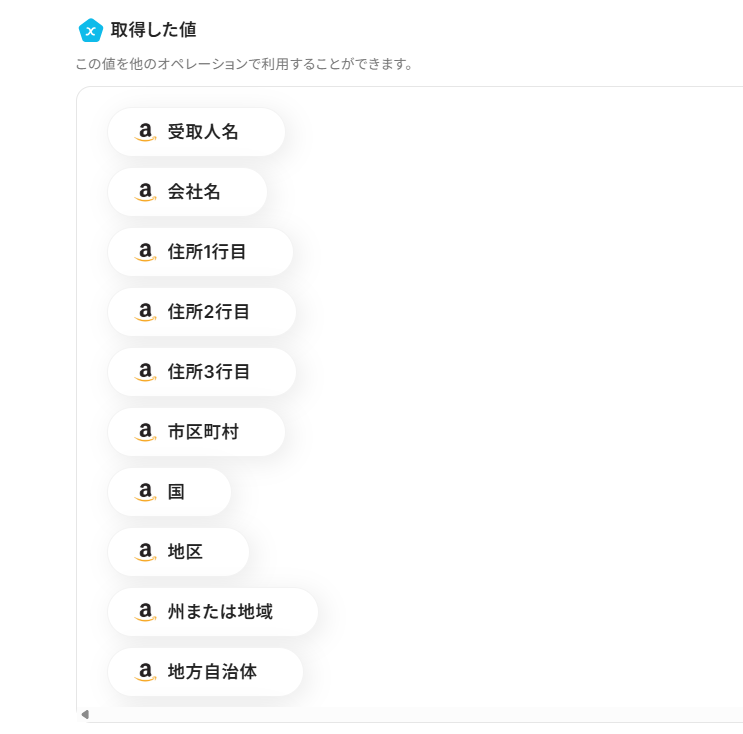Click the Amazon icon on 国 chip

(x=145, y=492)
